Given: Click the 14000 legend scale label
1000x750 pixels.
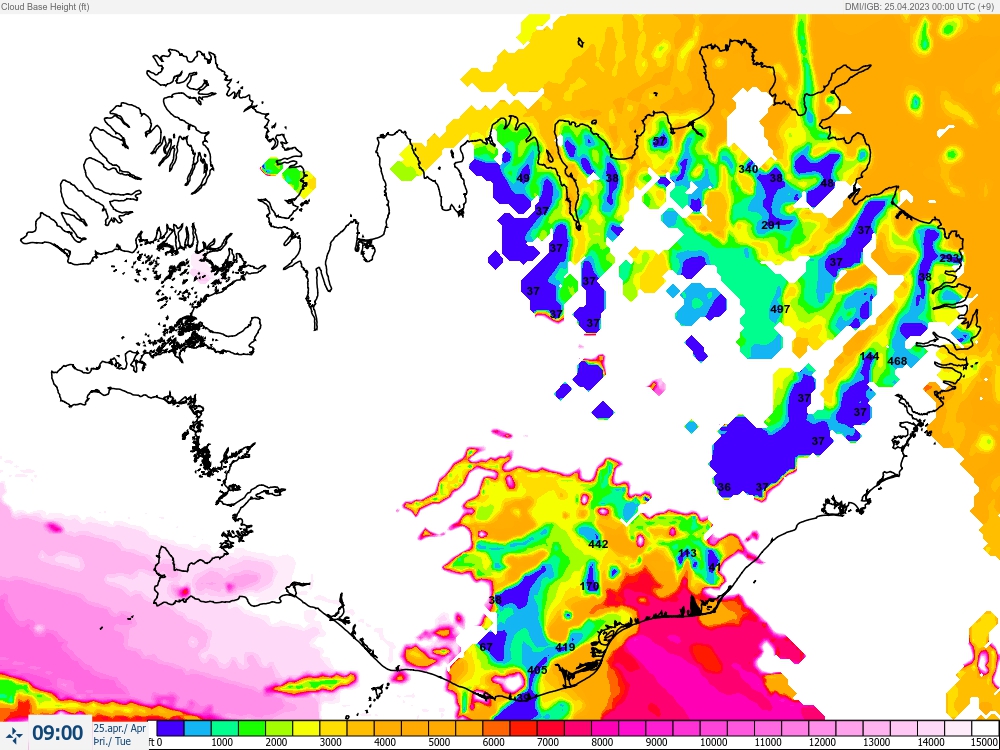Looking at the screenshot, I should pos(930,743).
